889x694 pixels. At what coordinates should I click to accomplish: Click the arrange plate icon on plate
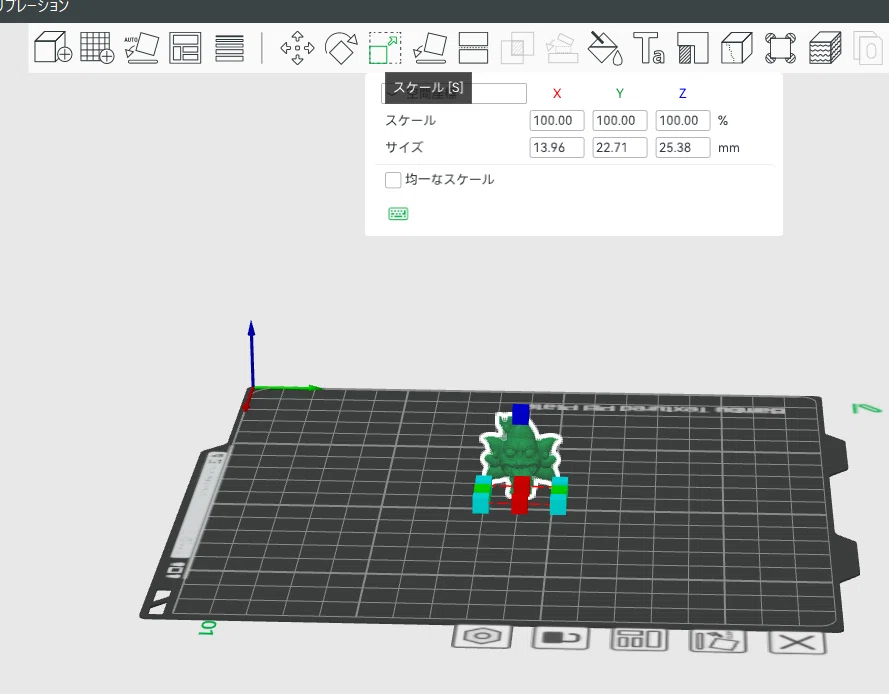(639, 640)
